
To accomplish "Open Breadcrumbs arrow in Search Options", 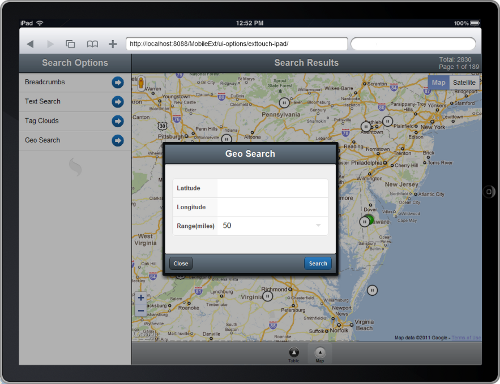I will coord(118,82).
